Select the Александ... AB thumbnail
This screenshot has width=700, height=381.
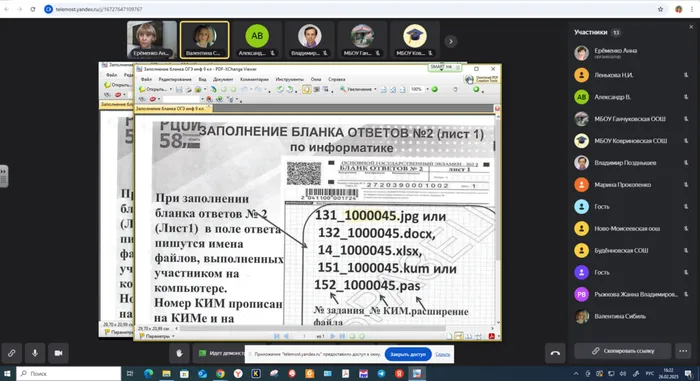point(257,39)
